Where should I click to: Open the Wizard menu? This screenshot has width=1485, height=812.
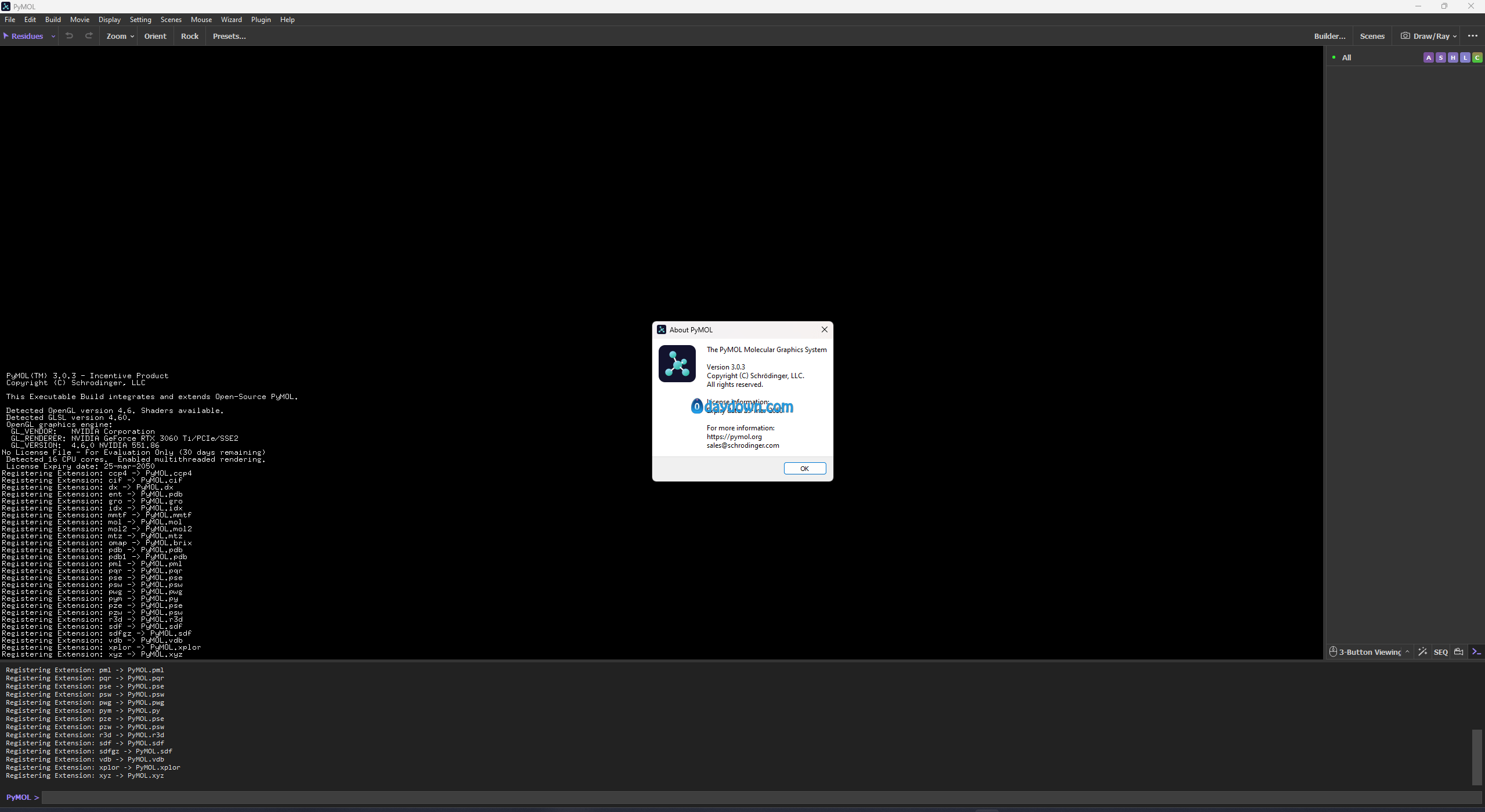point(231,19)
